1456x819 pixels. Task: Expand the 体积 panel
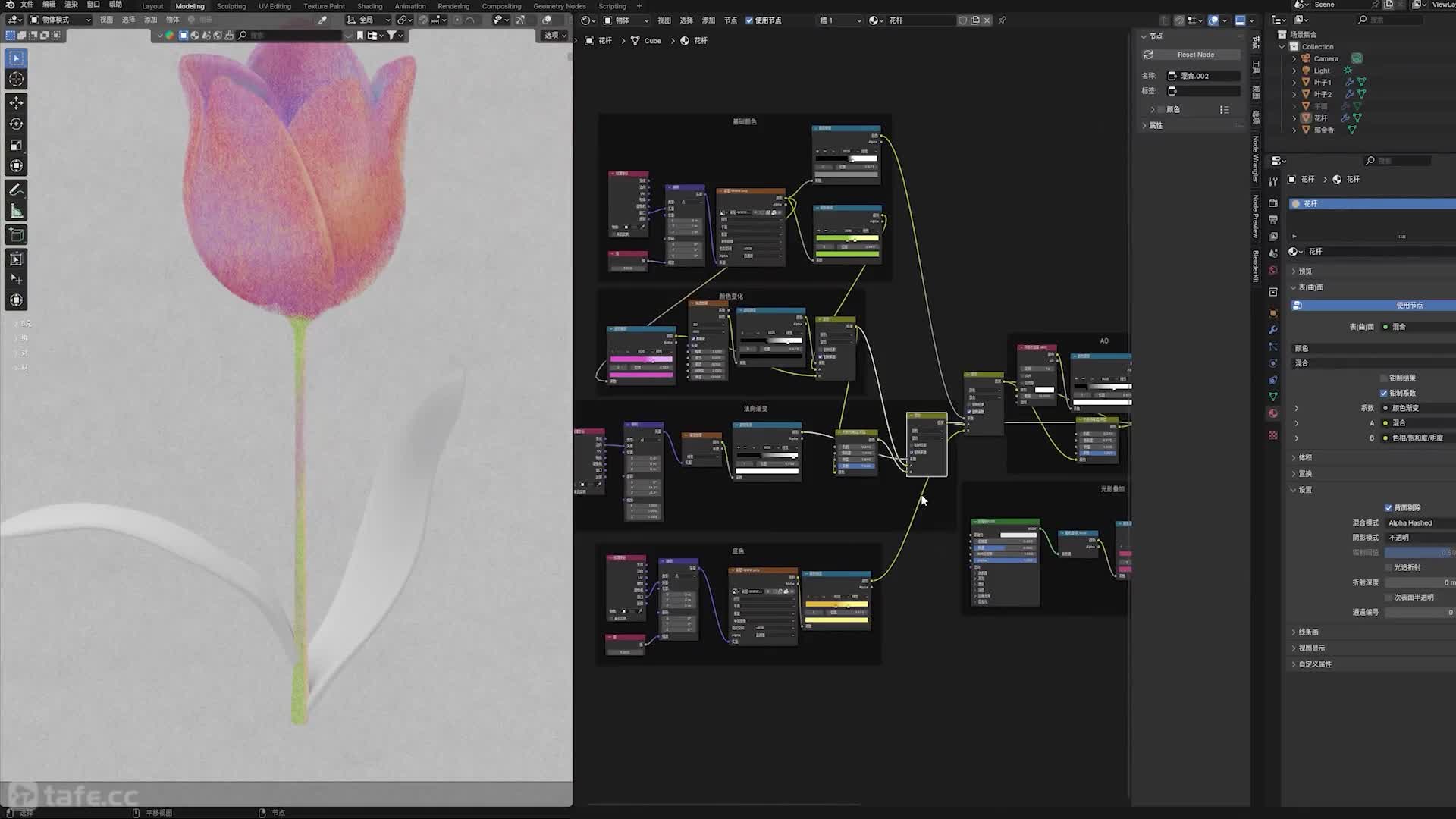point(1294,457)
